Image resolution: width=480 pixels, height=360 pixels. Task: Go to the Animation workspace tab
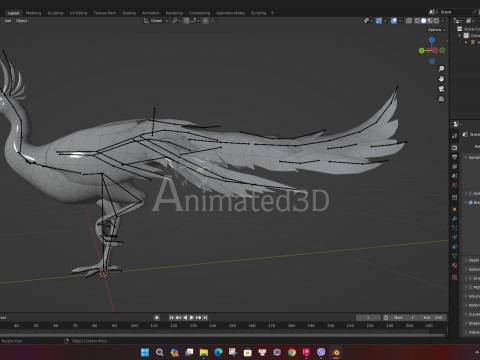pyautogui.click(x=151, y=13)
